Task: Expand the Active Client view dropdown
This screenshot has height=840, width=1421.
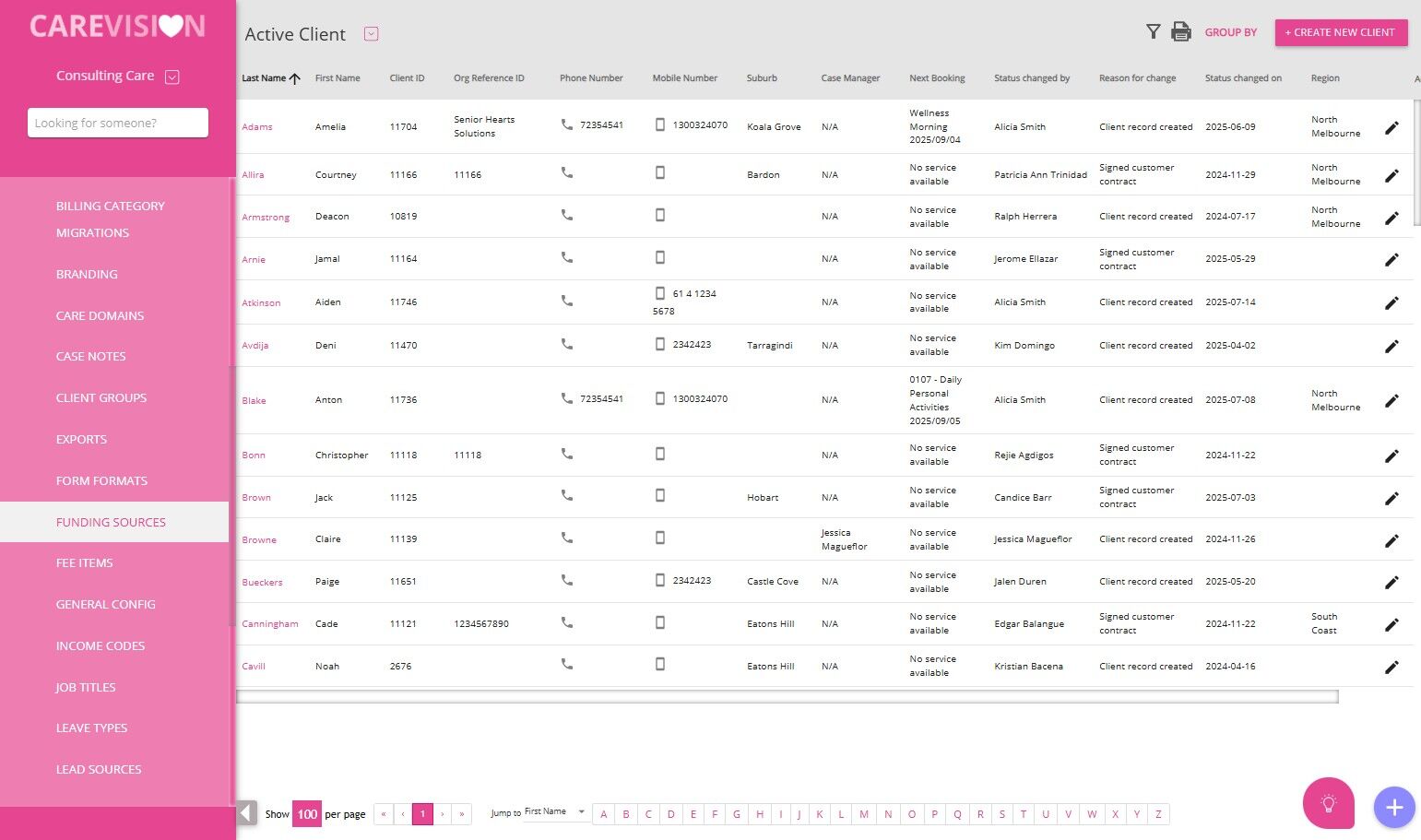Action: pos(371,34)
